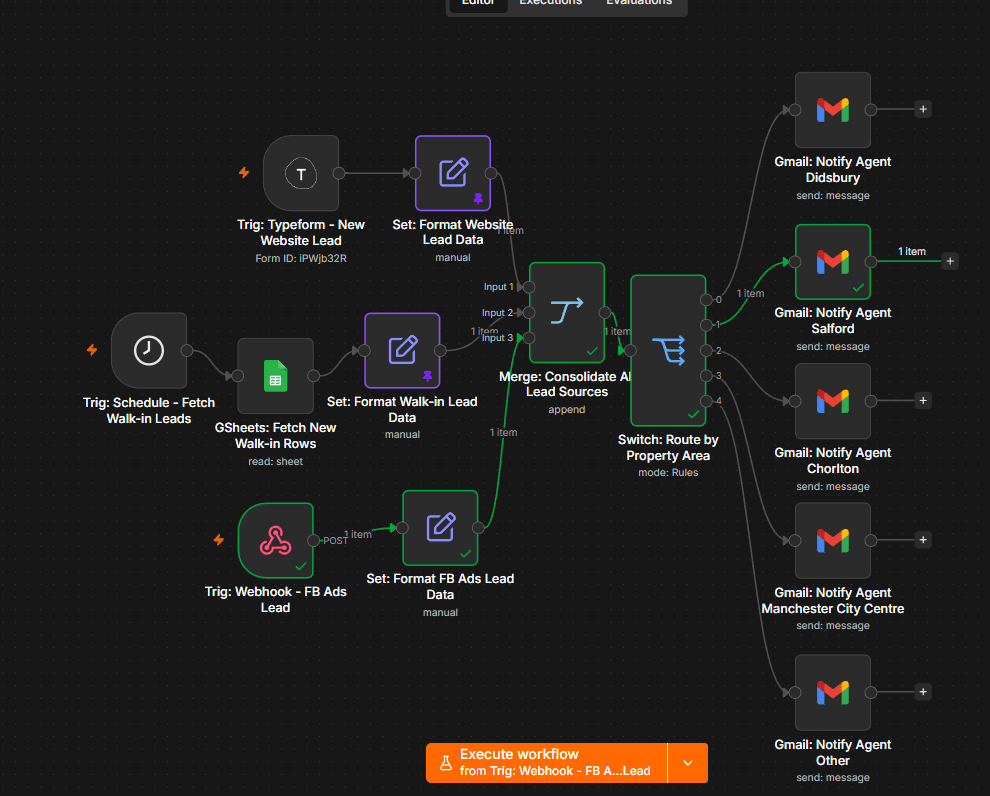
Task: Open the Gmail Notify Agent Other node
Action: [x=833, y=692]
